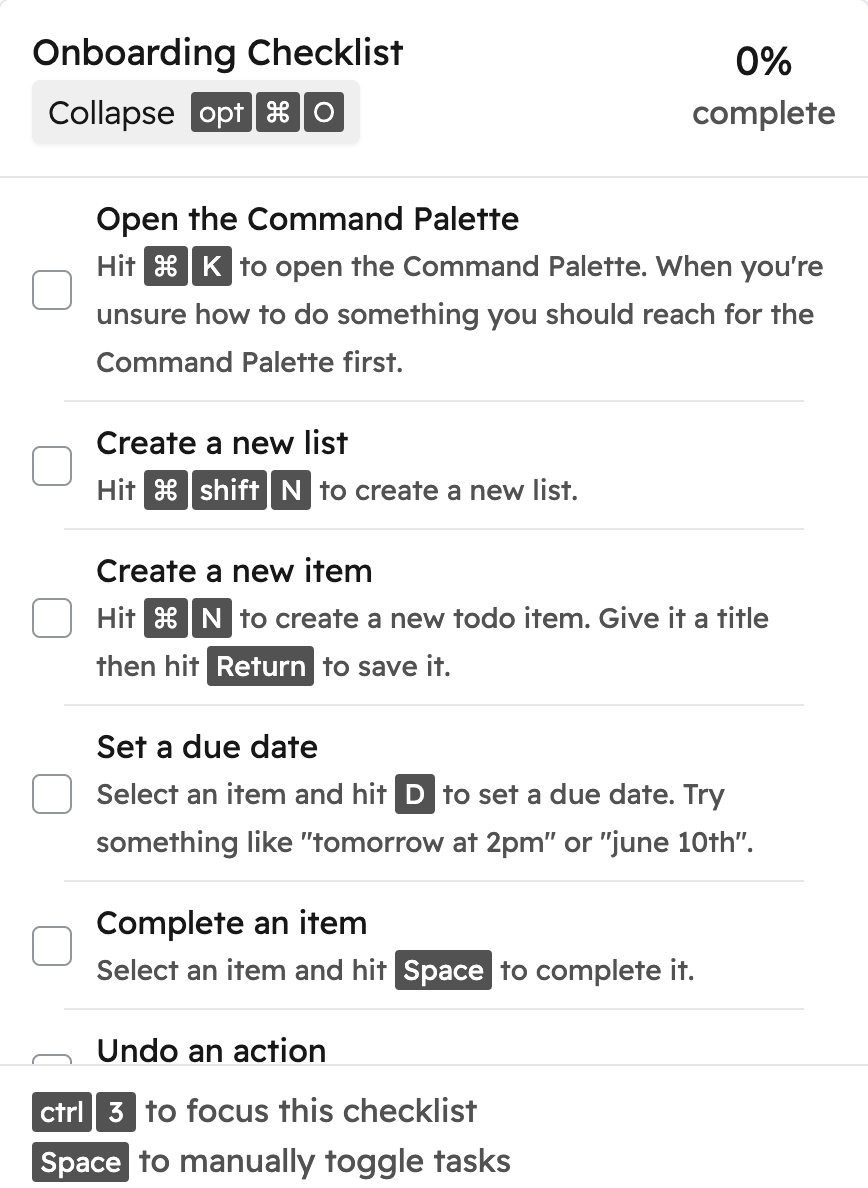The image size is (868, 1188).
Task: Click the command icon before the shift key
Action: point(166,491)
